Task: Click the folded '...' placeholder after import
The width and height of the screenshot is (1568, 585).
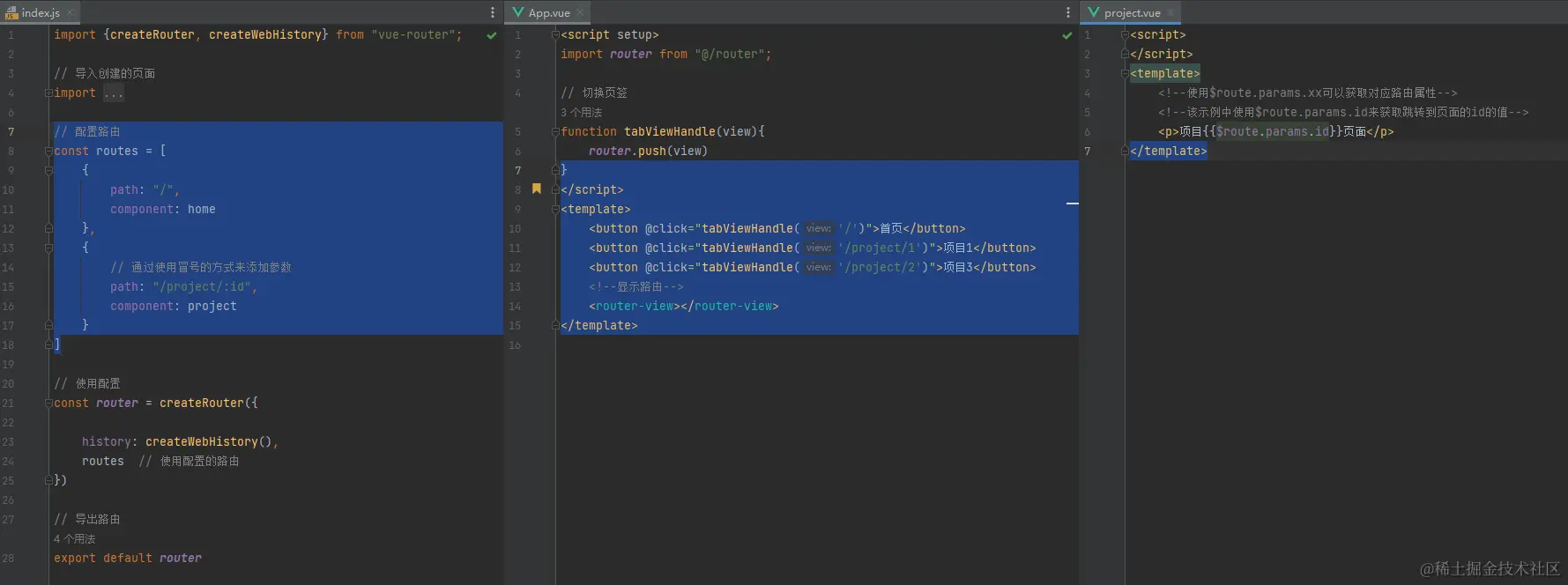Action: tap(114, 93)
